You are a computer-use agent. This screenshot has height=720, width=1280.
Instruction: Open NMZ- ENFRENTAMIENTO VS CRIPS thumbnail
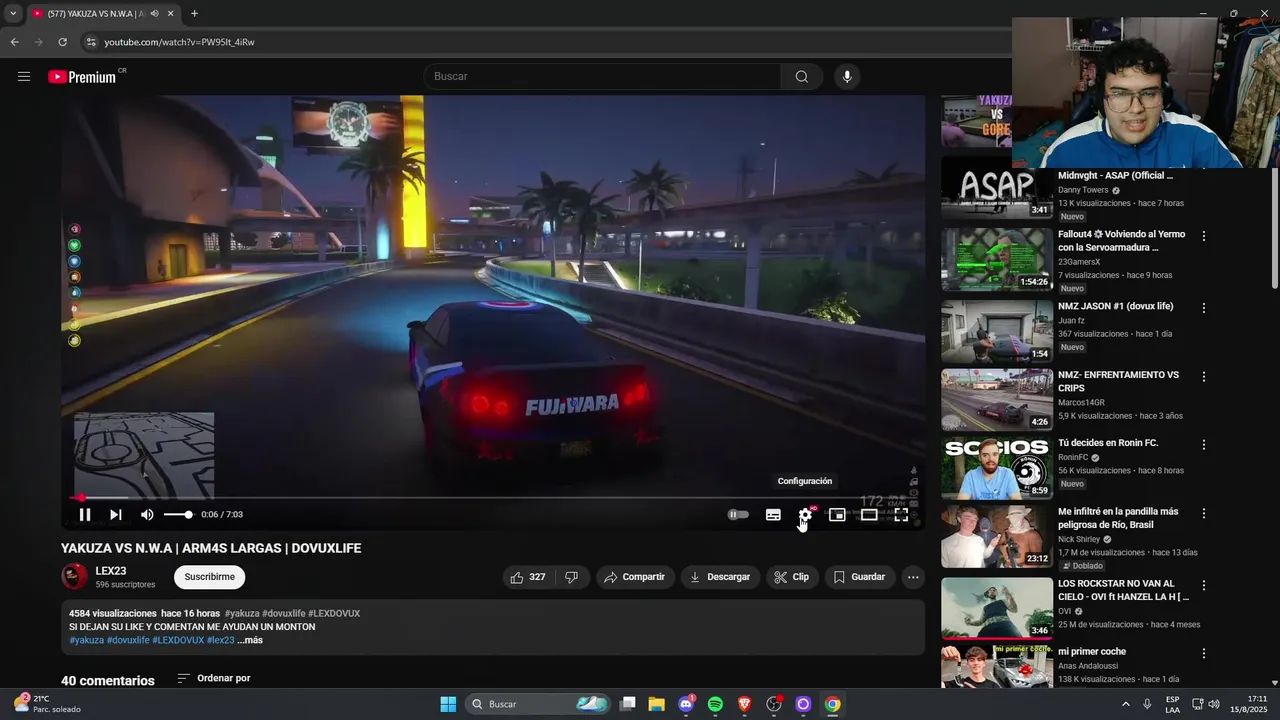[996, 400]
